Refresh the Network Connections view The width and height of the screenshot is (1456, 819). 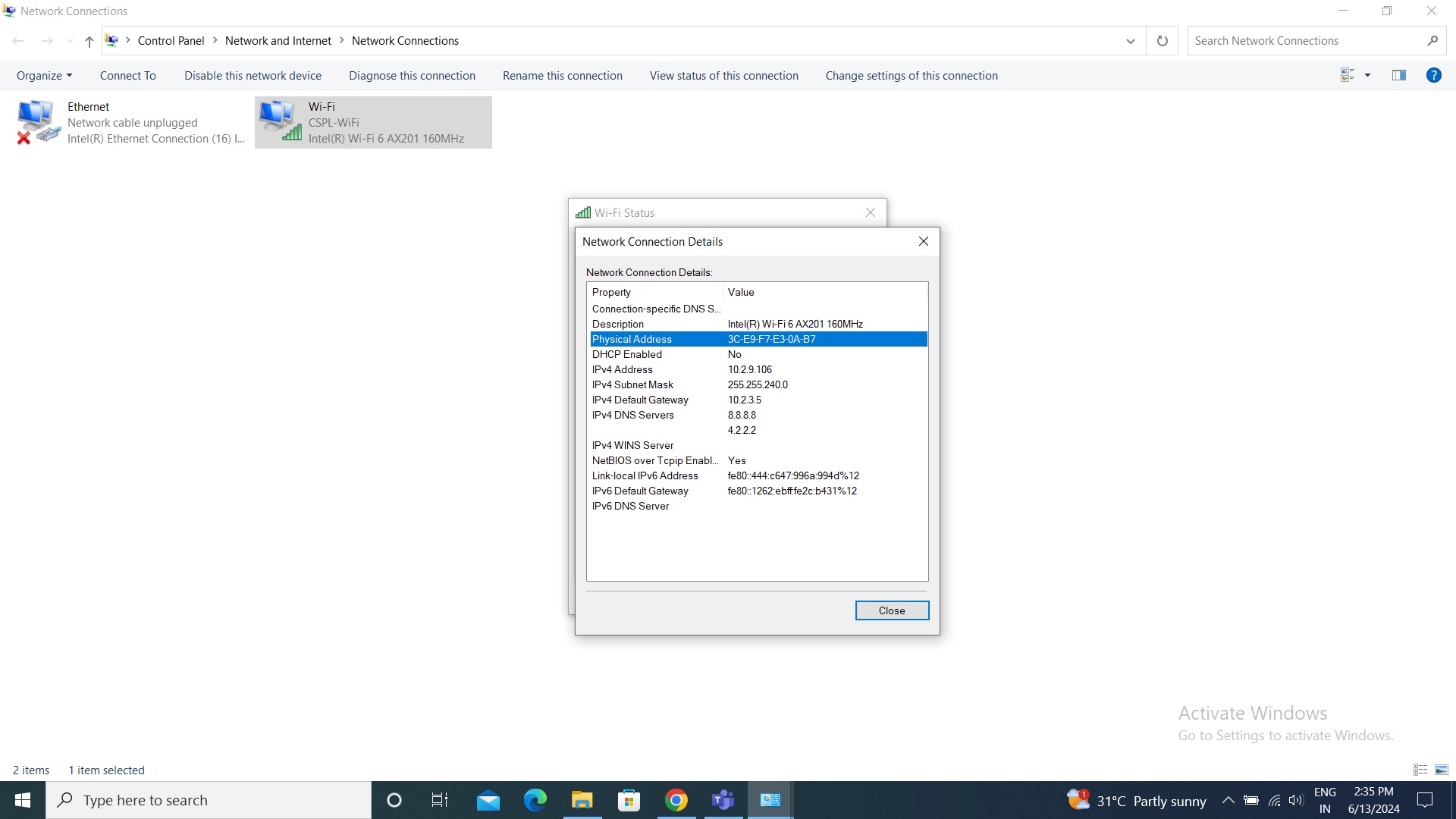pos(1162,41)
